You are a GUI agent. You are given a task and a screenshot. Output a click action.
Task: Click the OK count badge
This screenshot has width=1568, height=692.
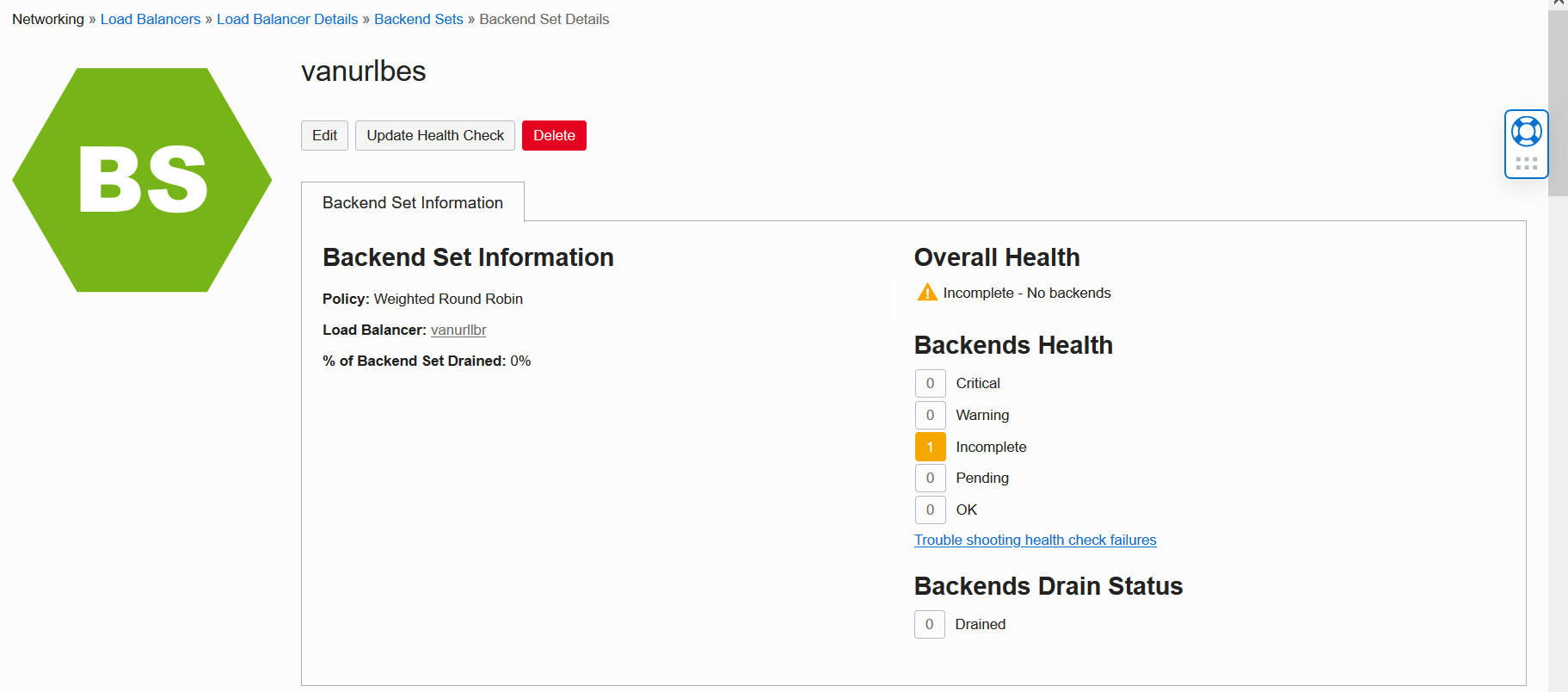930,510
